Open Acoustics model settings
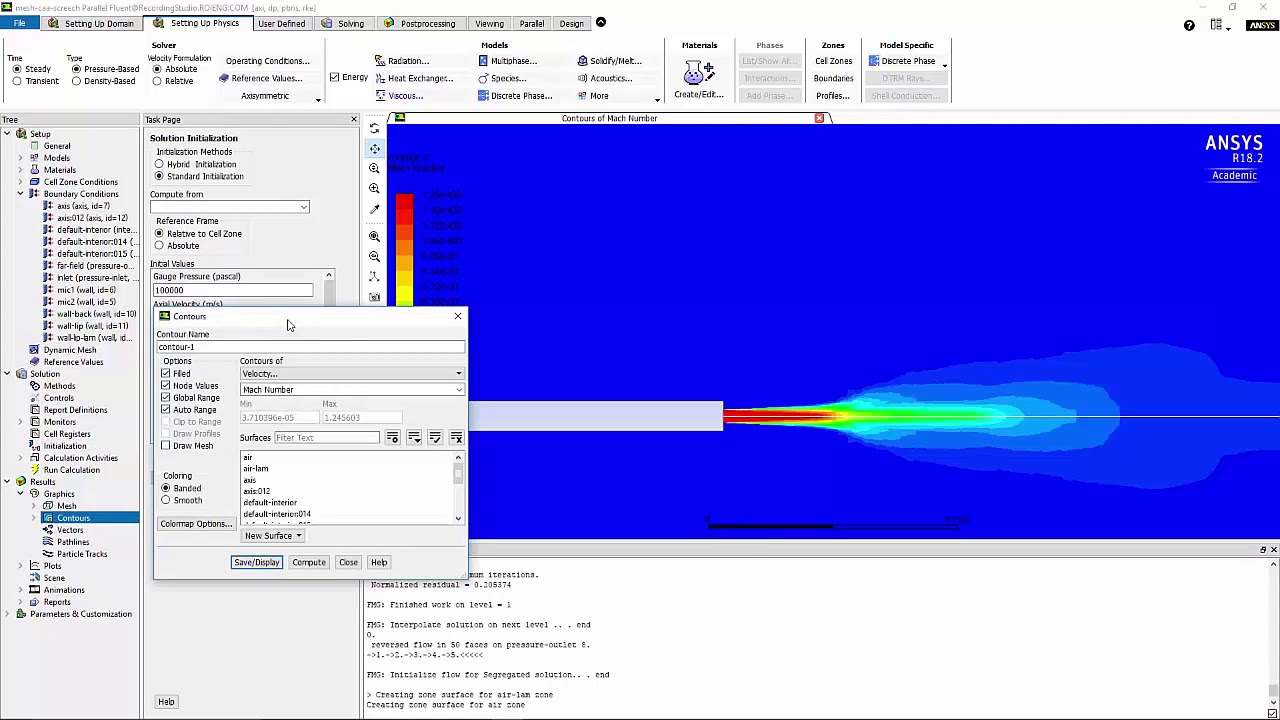 (x=605, y=78)
